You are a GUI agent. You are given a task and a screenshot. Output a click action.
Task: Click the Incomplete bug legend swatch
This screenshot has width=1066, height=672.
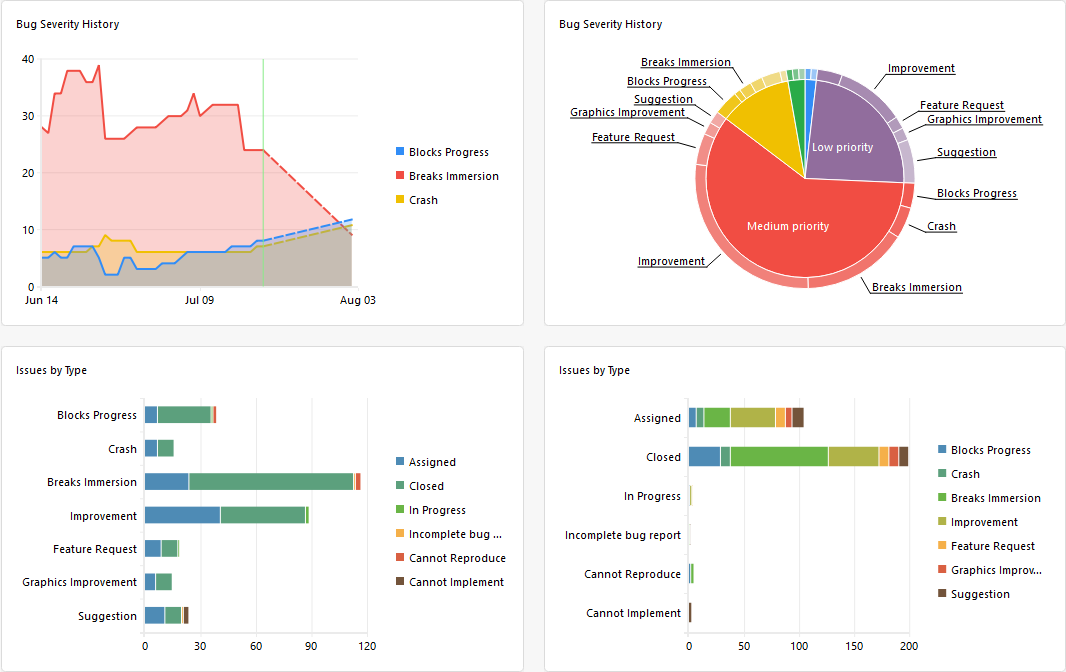[x=401, y=534]
